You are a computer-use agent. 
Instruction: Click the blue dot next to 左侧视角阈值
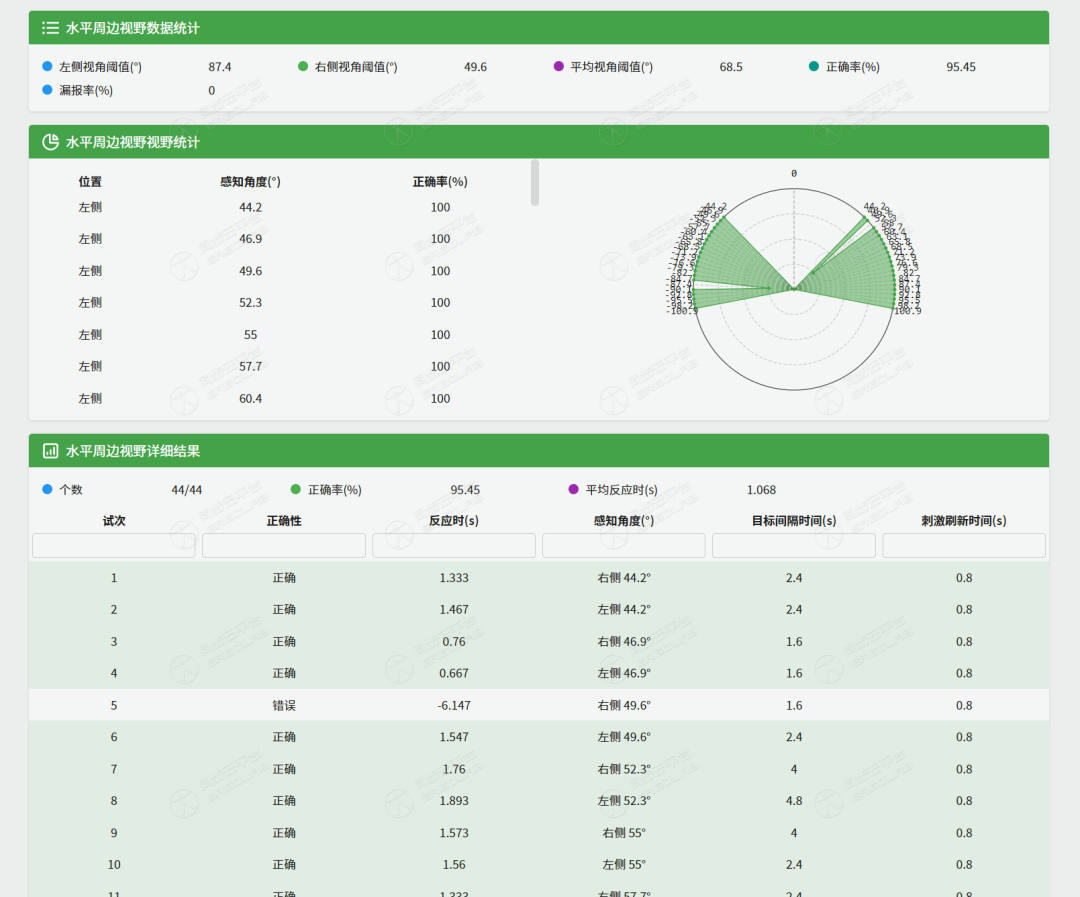tap(47, 66)
